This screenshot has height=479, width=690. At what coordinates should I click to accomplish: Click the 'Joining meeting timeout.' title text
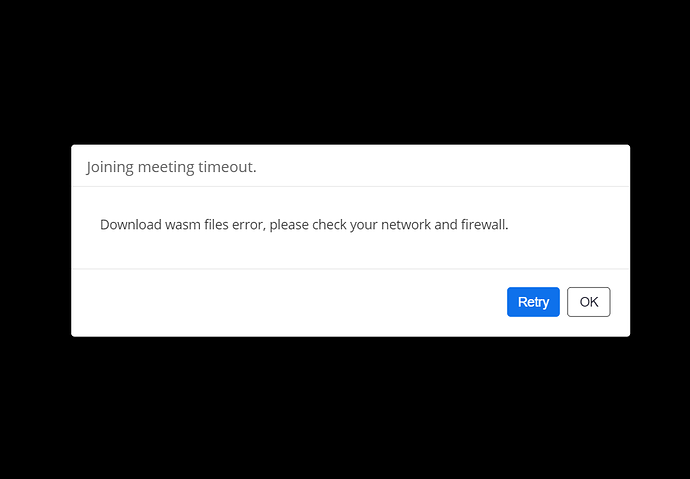pos(171,167)
